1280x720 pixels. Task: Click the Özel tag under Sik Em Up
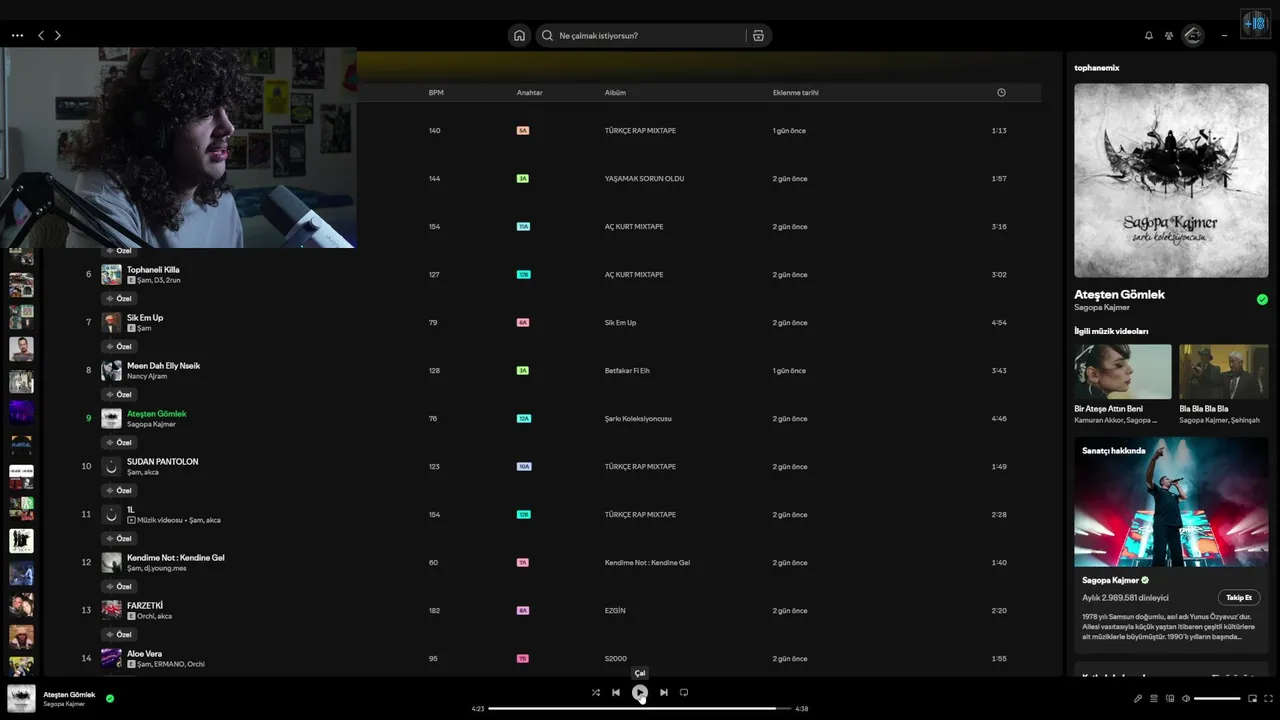(119, 346)
